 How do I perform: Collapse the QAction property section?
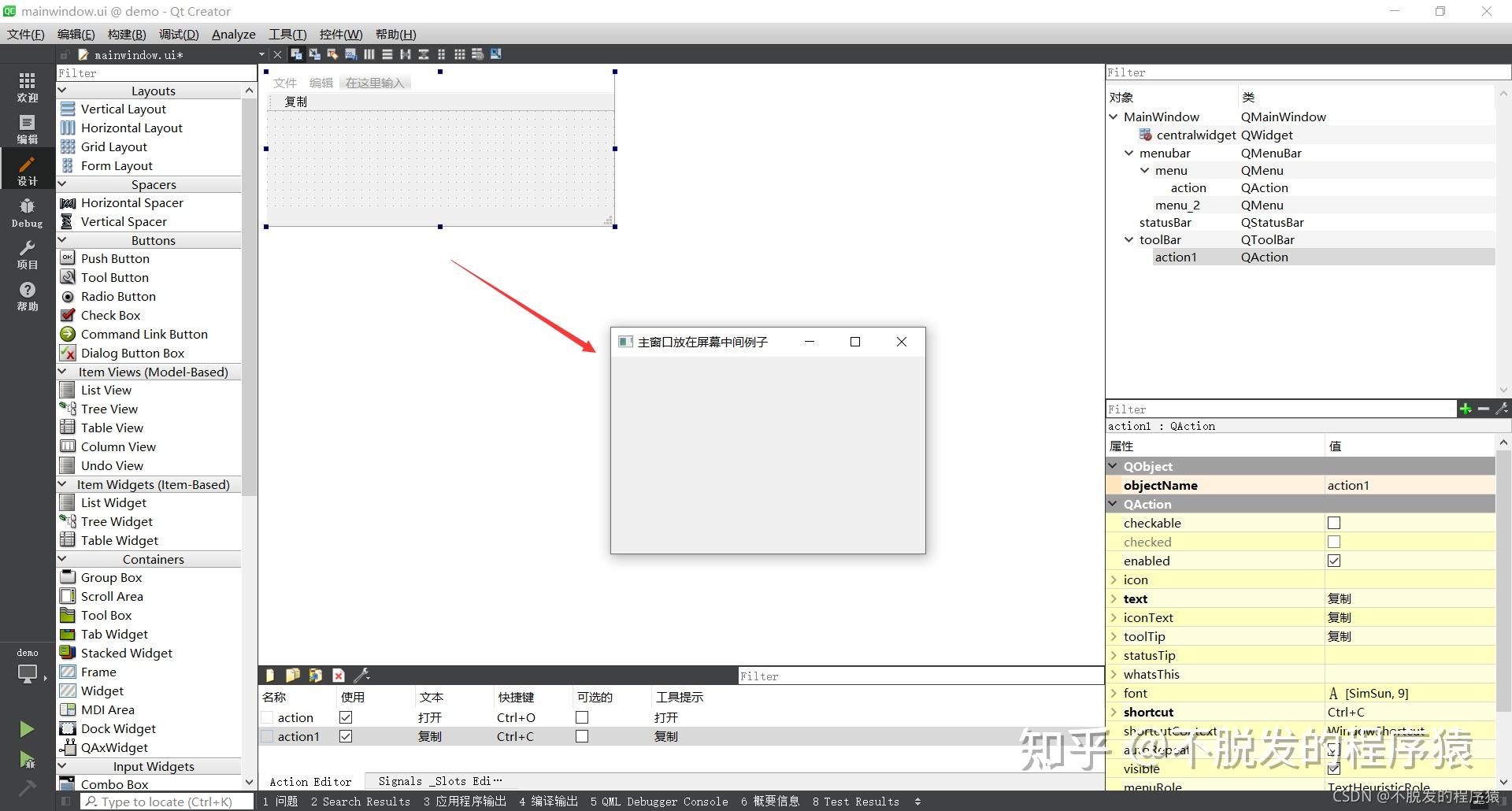pyautogui.click(x=1113, y=504)
